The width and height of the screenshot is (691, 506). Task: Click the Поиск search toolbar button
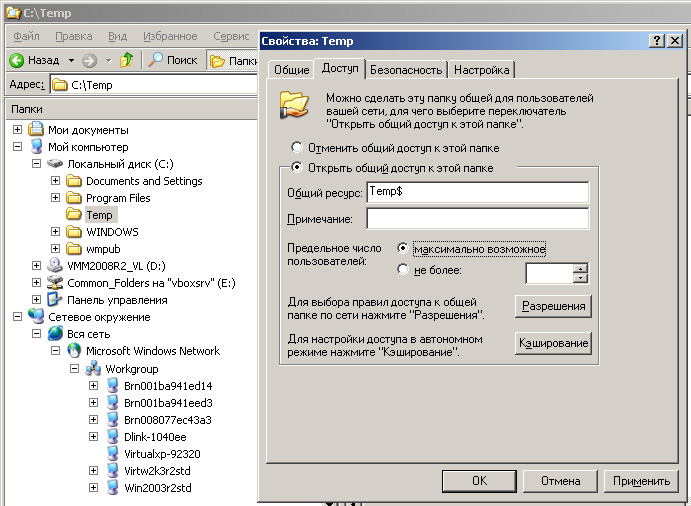173,60
